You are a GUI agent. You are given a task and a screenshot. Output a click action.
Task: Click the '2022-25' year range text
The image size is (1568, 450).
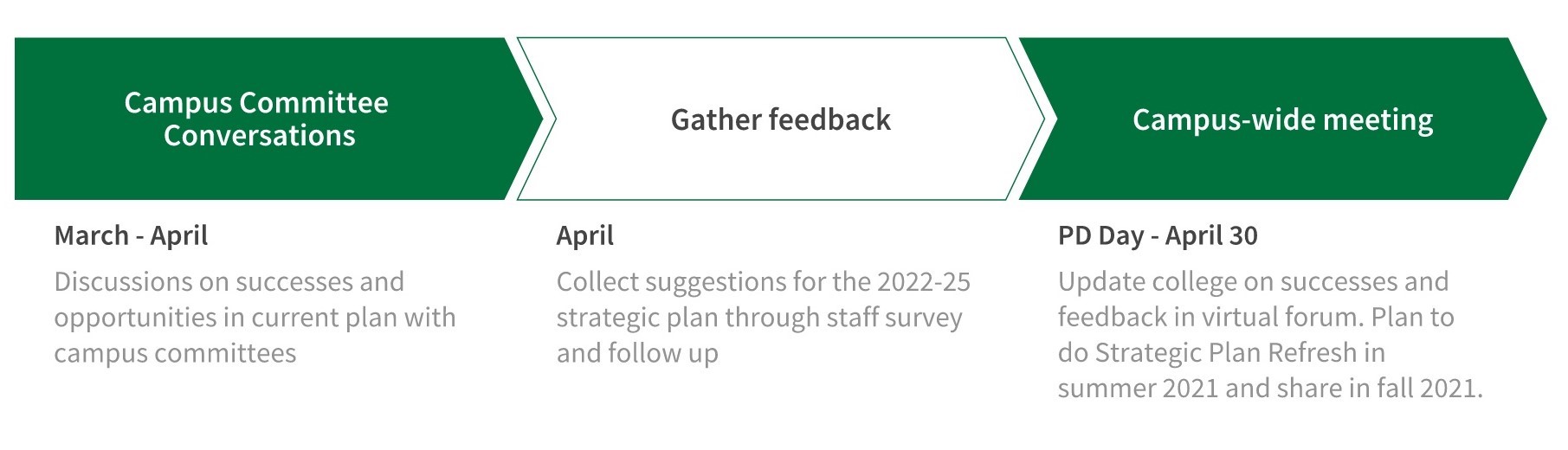[924, 281]
